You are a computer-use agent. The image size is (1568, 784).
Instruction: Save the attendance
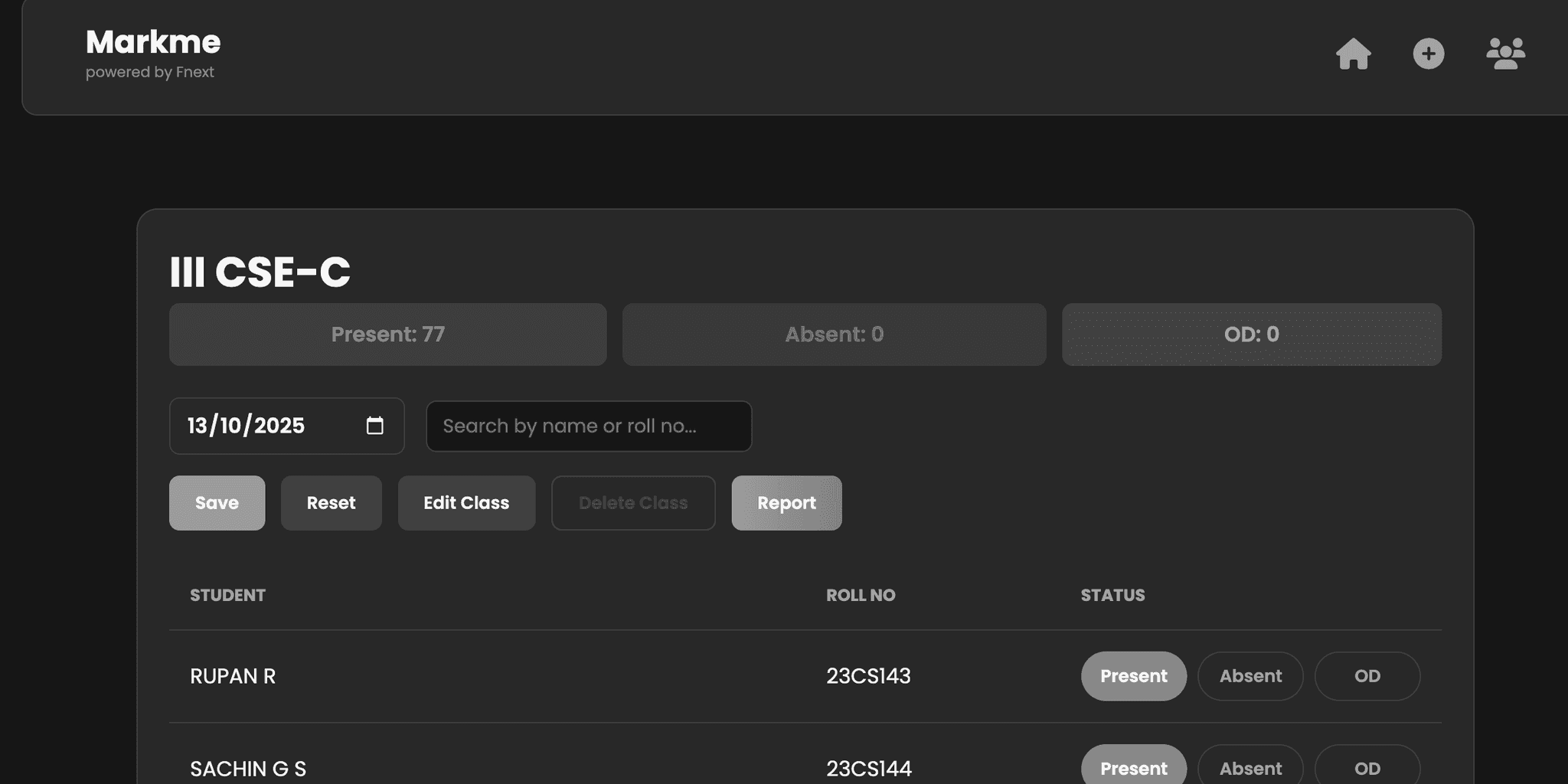(x=217, y=503)
